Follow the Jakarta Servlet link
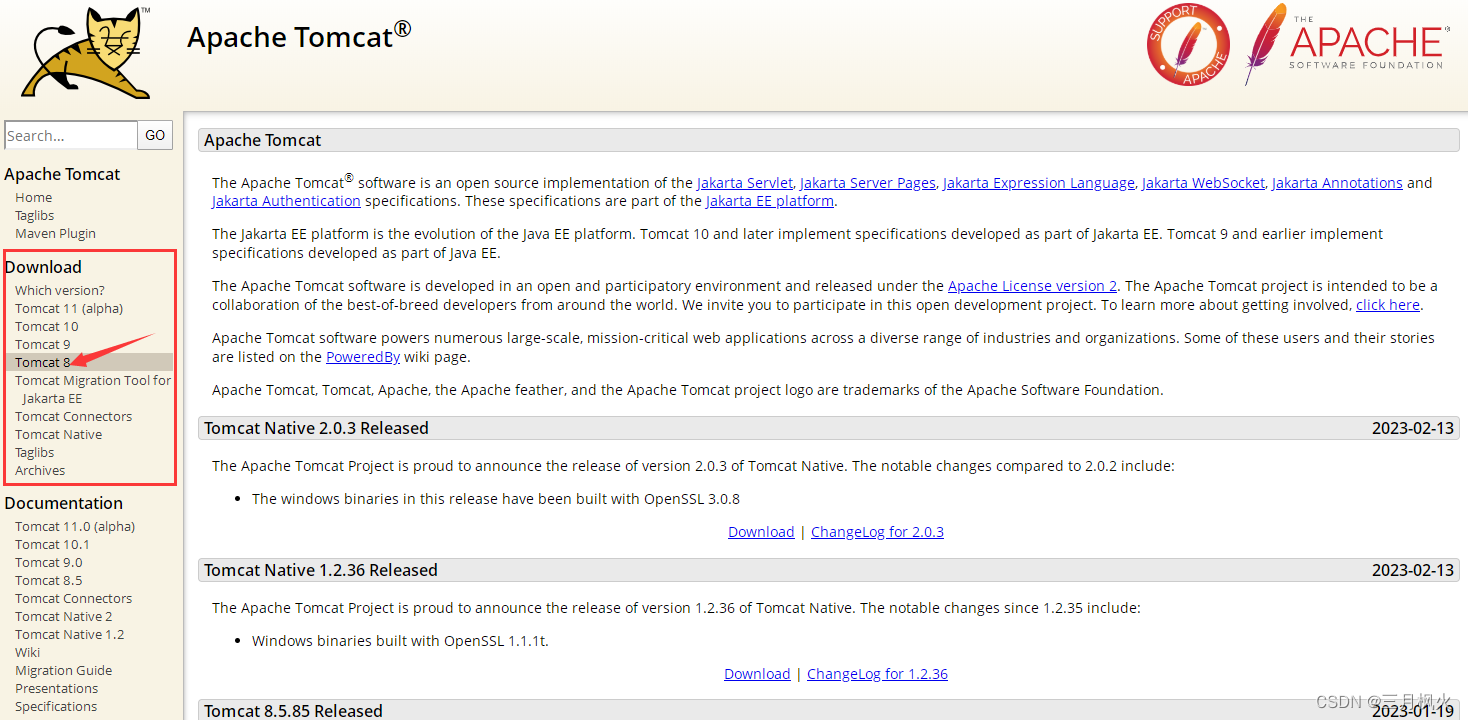 coord(745,183)
